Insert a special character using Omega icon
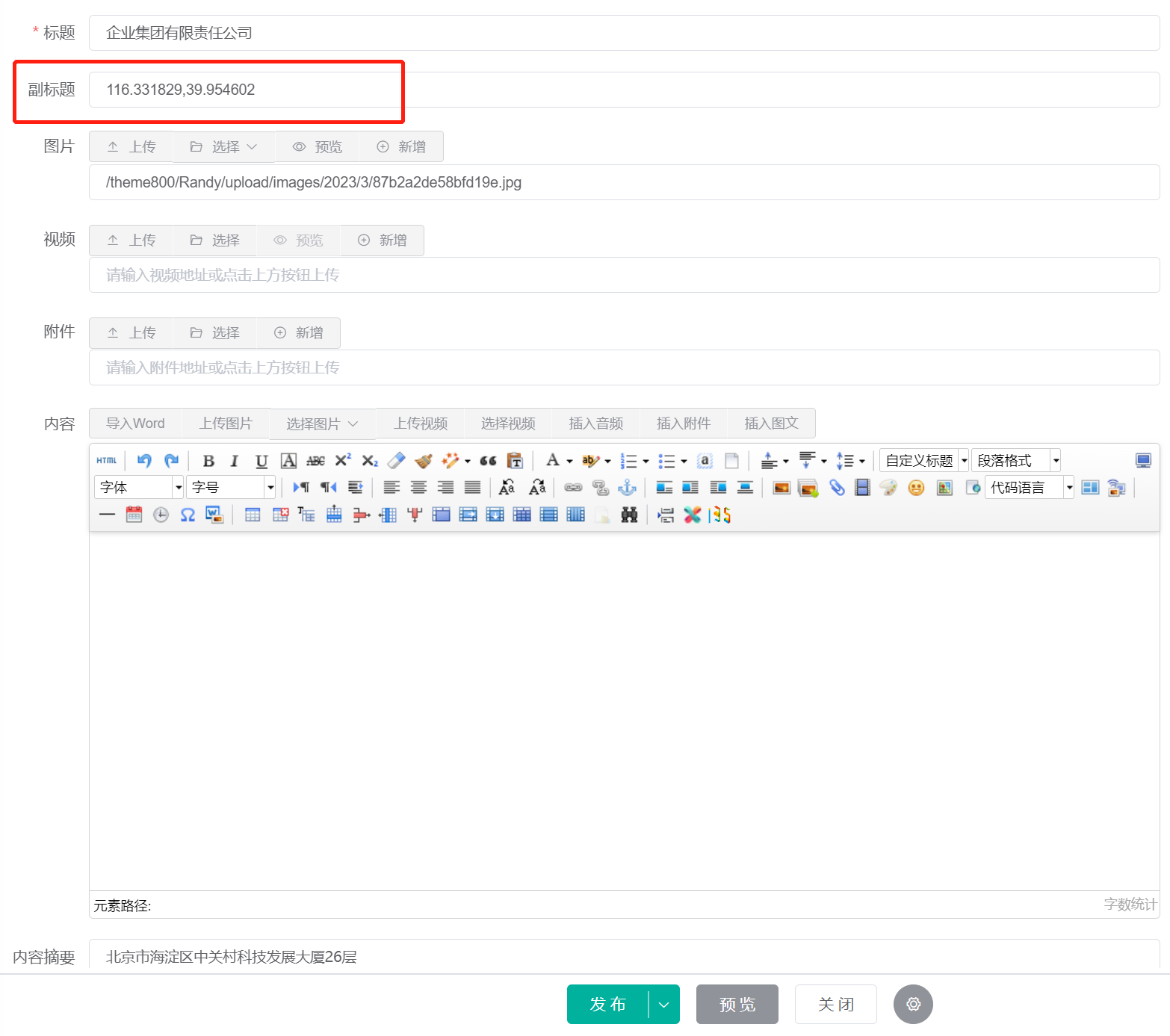Image resolution: width=1170 pixels, height=1036 pixels. coord(188,515)
